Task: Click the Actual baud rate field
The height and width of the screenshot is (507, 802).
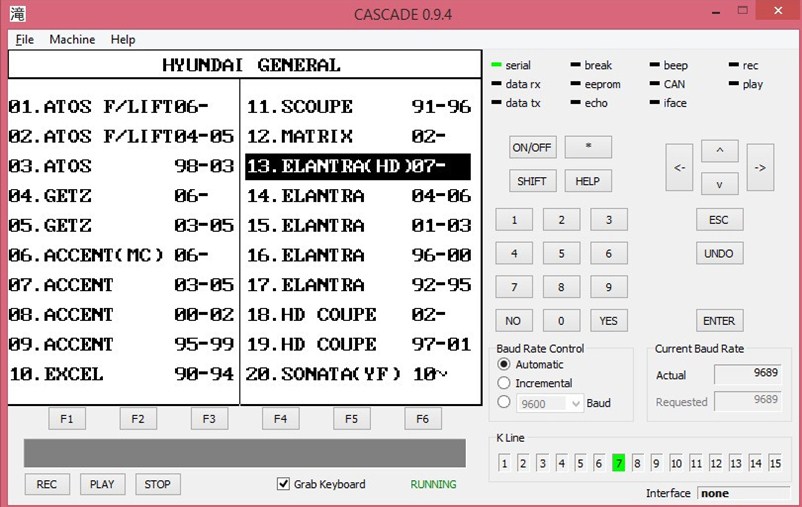Action: pos(745,375)
